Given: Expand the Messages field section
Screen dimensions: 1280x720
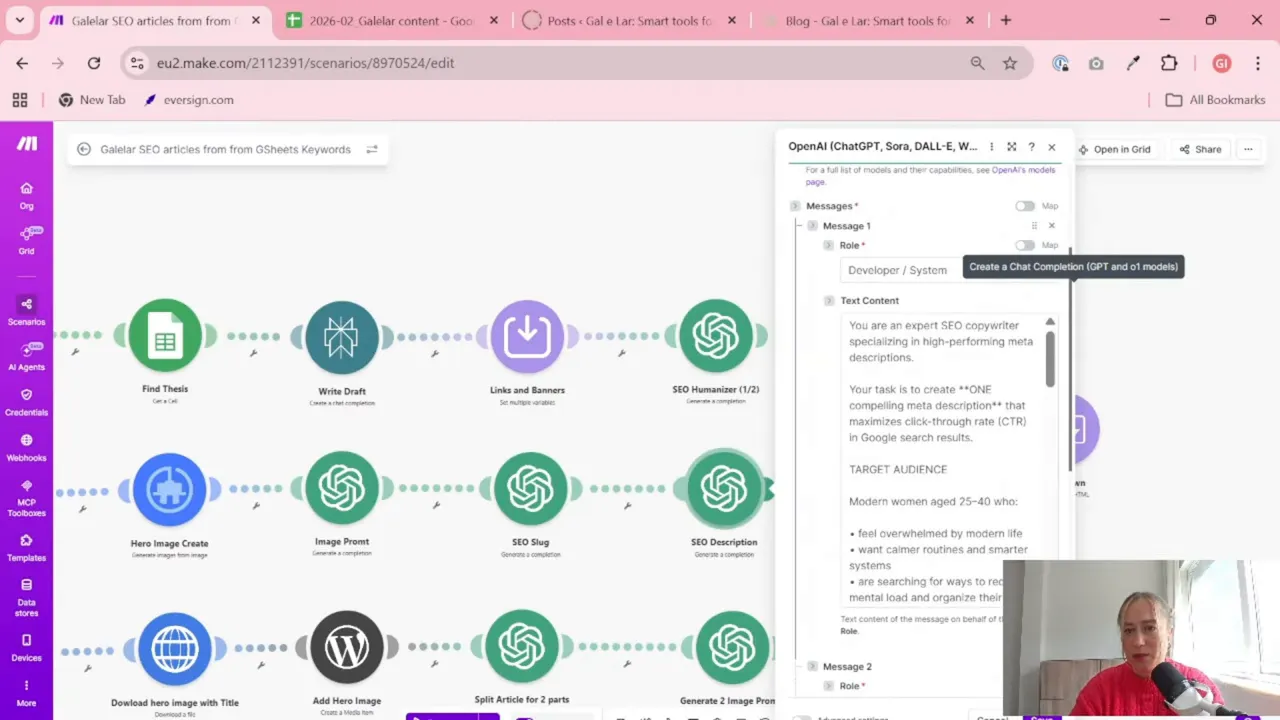Looking at the screenshot, I should pos(795,206).
